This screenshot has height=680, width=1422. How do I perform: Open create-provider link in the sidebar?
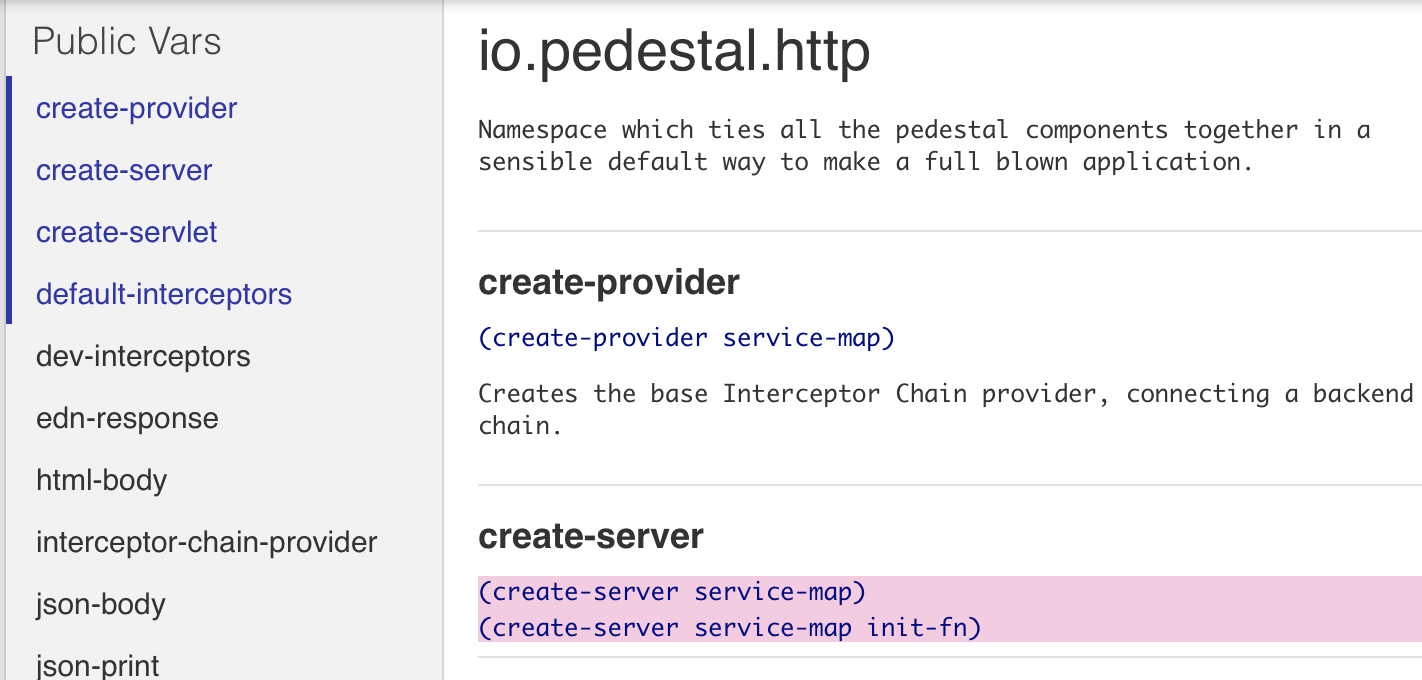(136, 108)
